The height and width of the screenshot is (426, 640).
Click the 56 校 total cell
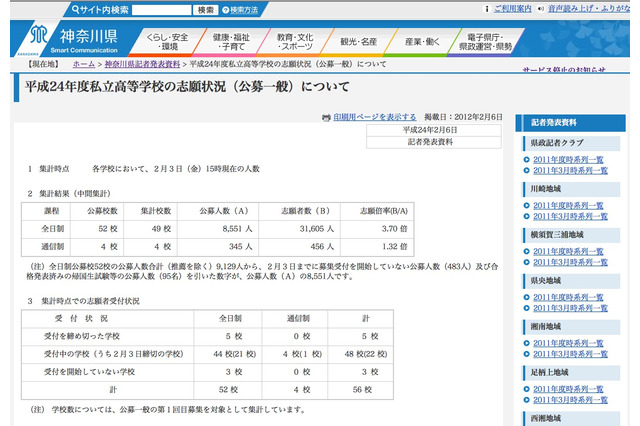pyautogui.click(x=360, y=390)
